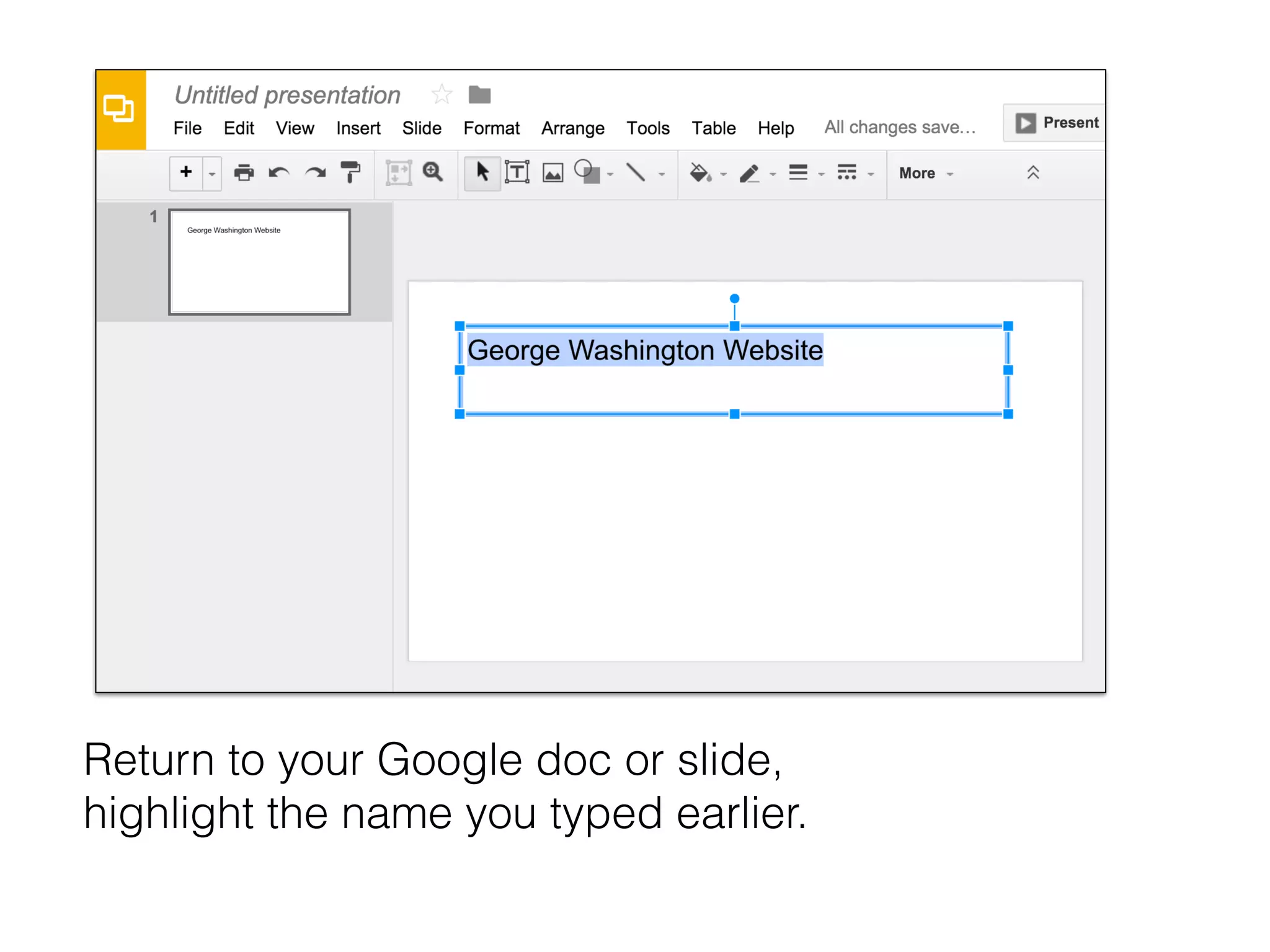Click the zoom to fit icon

(x=399, y=173)
